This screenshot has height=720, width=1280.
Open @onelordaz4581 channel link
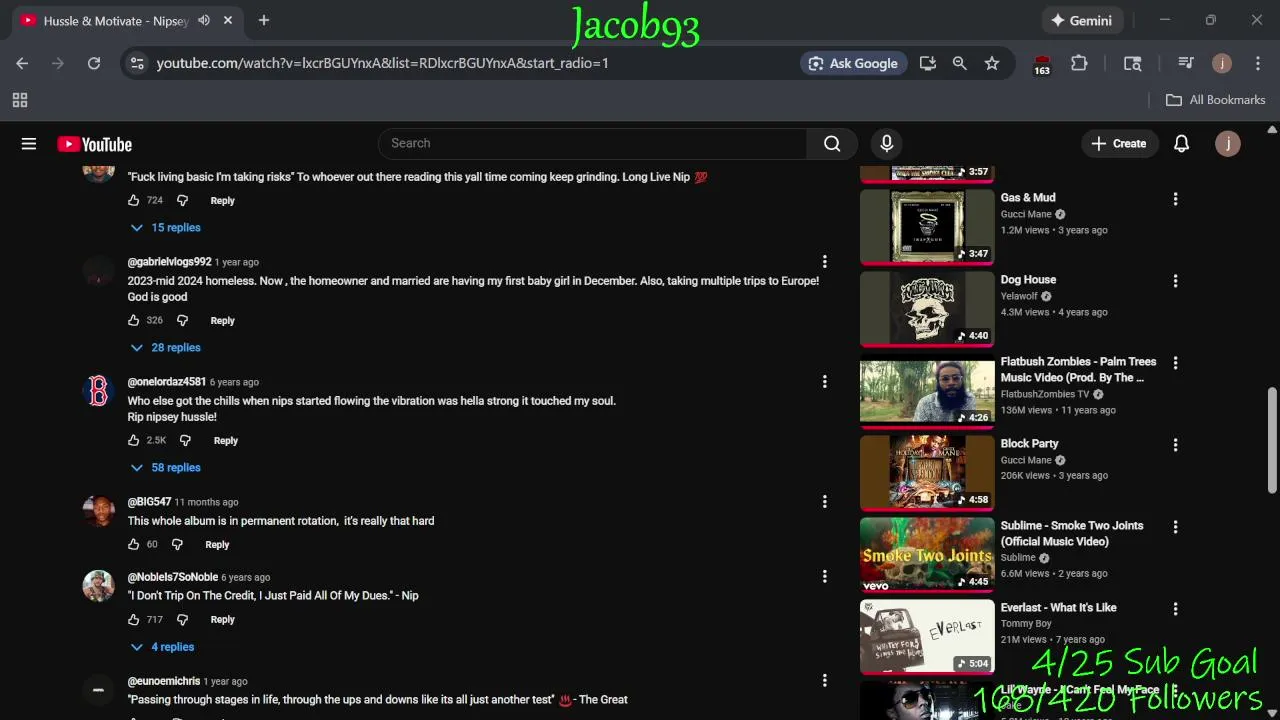click(167, 382)
